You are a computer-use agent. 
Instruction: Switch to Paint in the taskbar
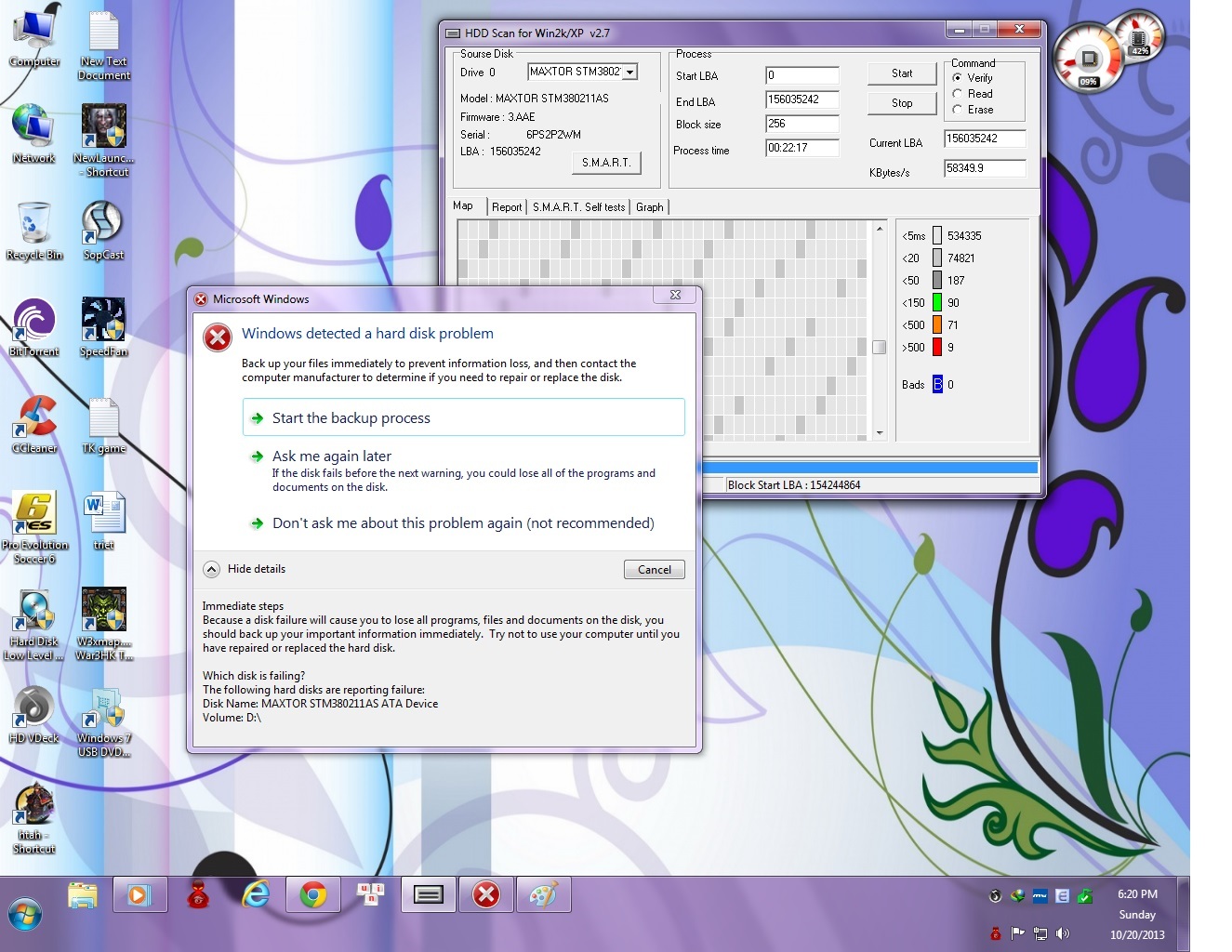[x=544, y=895]
